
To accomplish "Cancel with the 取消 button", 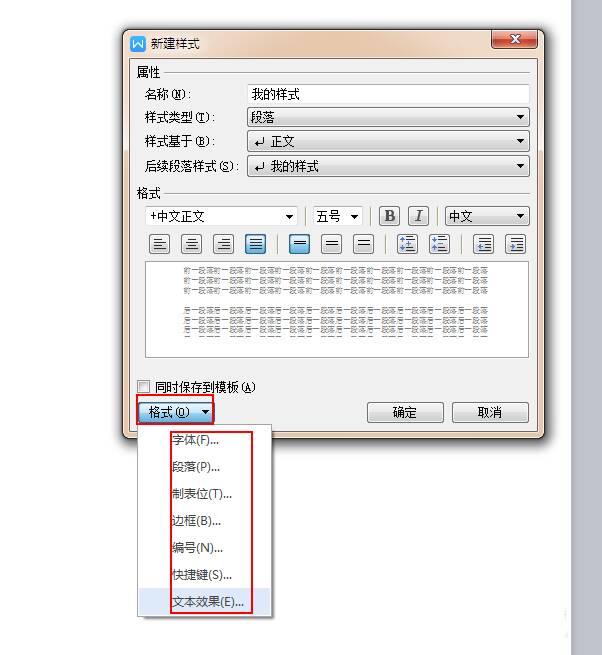I will point(490,412).
